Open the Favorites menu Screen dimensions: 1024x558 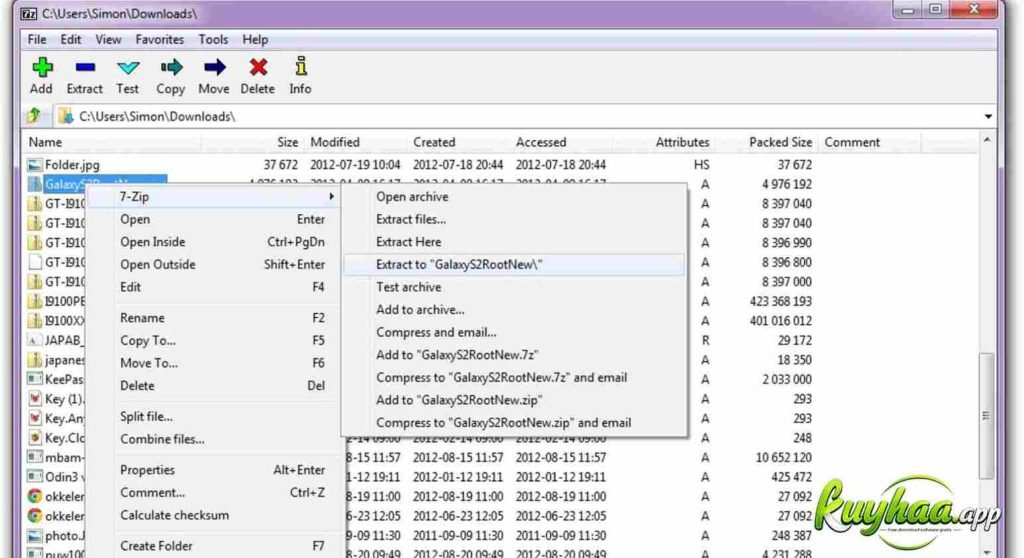(x=159, y=40)
